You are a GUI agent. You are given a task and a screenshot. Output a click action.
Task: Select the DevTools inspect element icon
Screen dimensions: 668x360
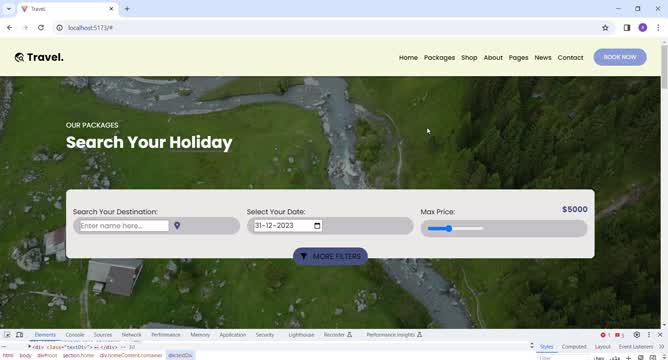click(7, 335)
